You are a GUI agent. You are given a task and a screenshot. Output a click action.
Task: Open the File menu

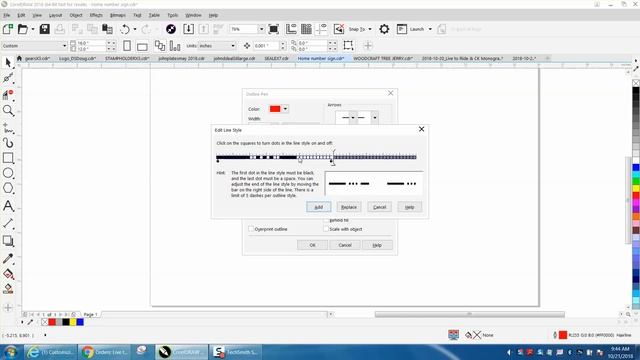[7, 15]
